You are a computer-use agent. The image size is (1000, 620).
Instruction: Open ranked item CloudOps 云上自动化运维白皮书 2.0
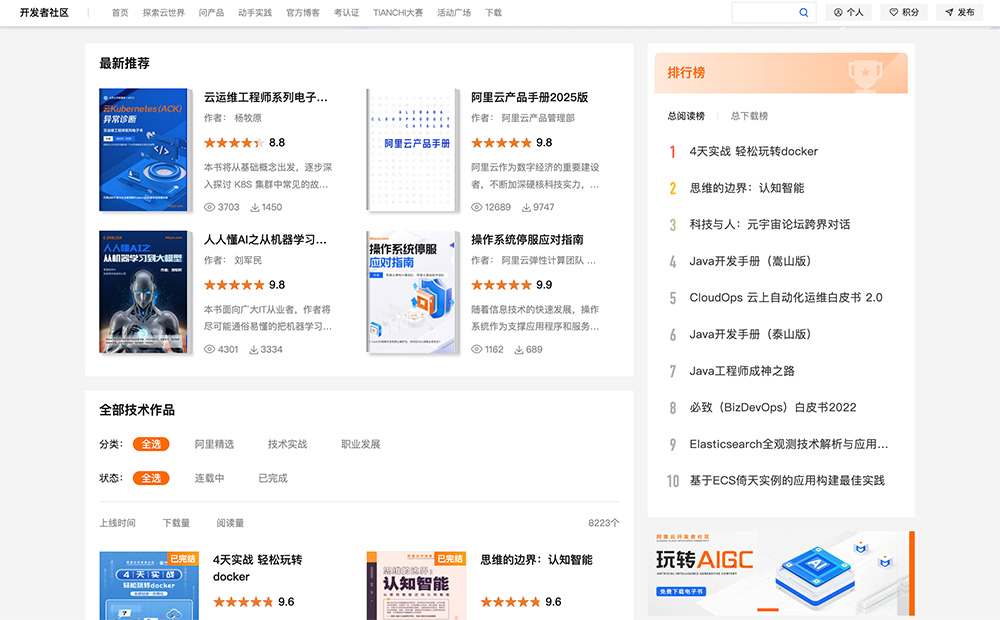pos(786,297)
